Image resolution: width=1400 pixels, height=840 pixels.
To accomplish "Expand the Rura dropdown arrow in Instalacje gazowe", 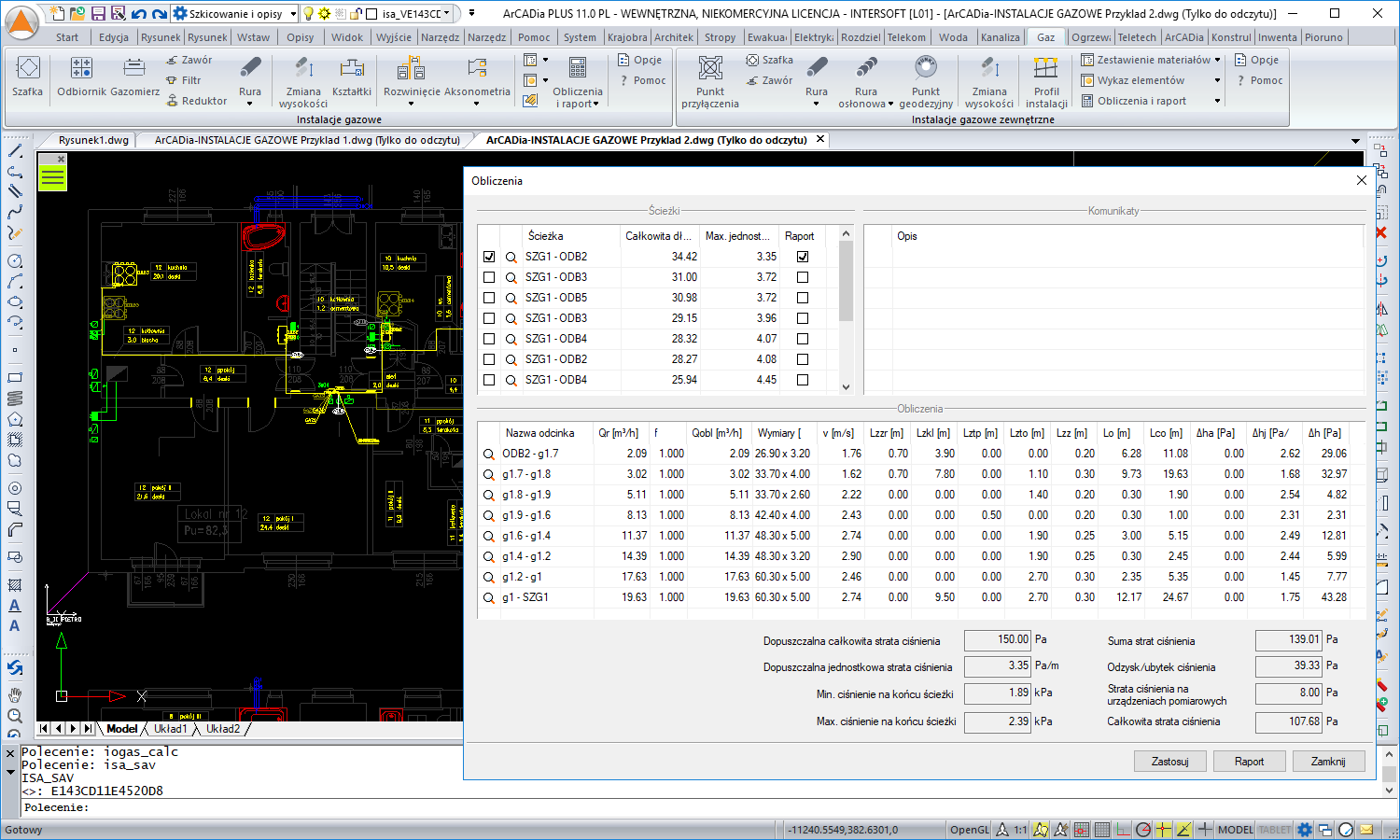I will pyautogui.click(x=250, y=104).
